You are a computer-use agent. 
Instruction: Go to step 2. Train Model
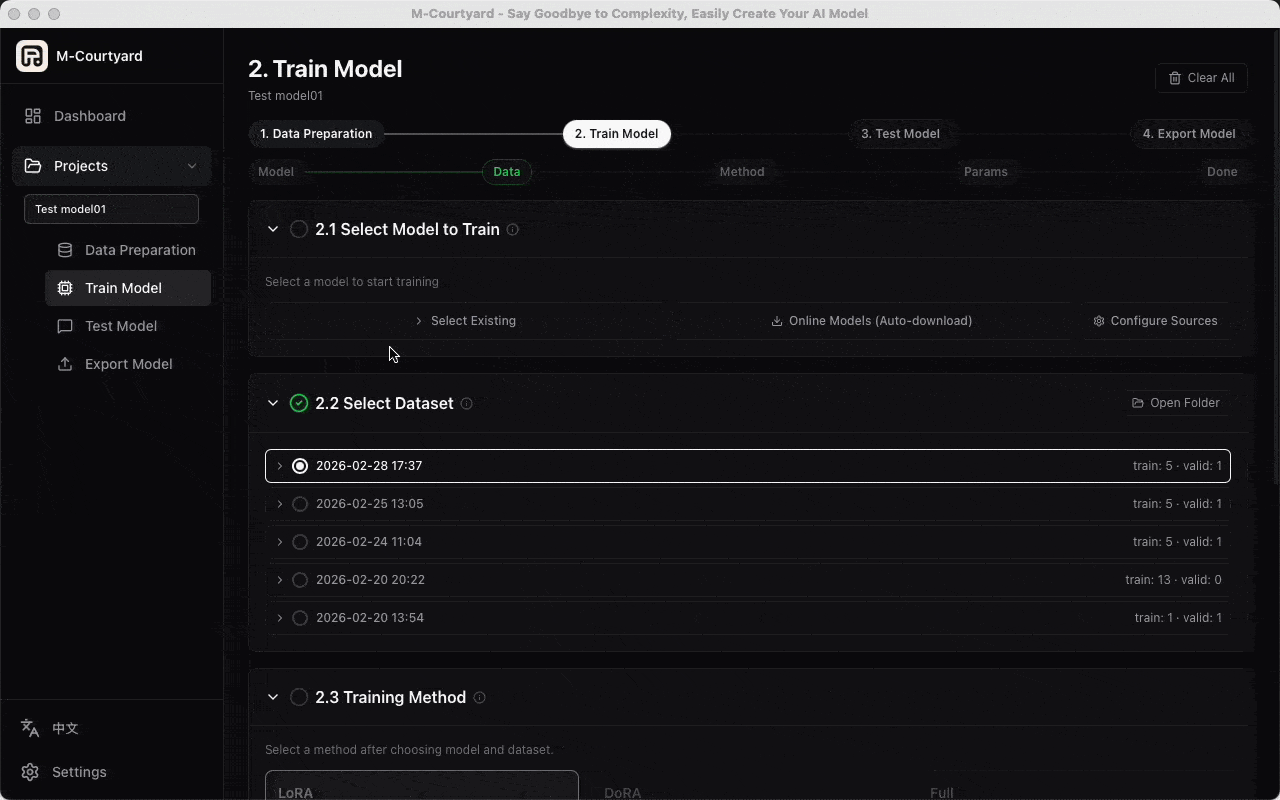[x=617, y=134]
